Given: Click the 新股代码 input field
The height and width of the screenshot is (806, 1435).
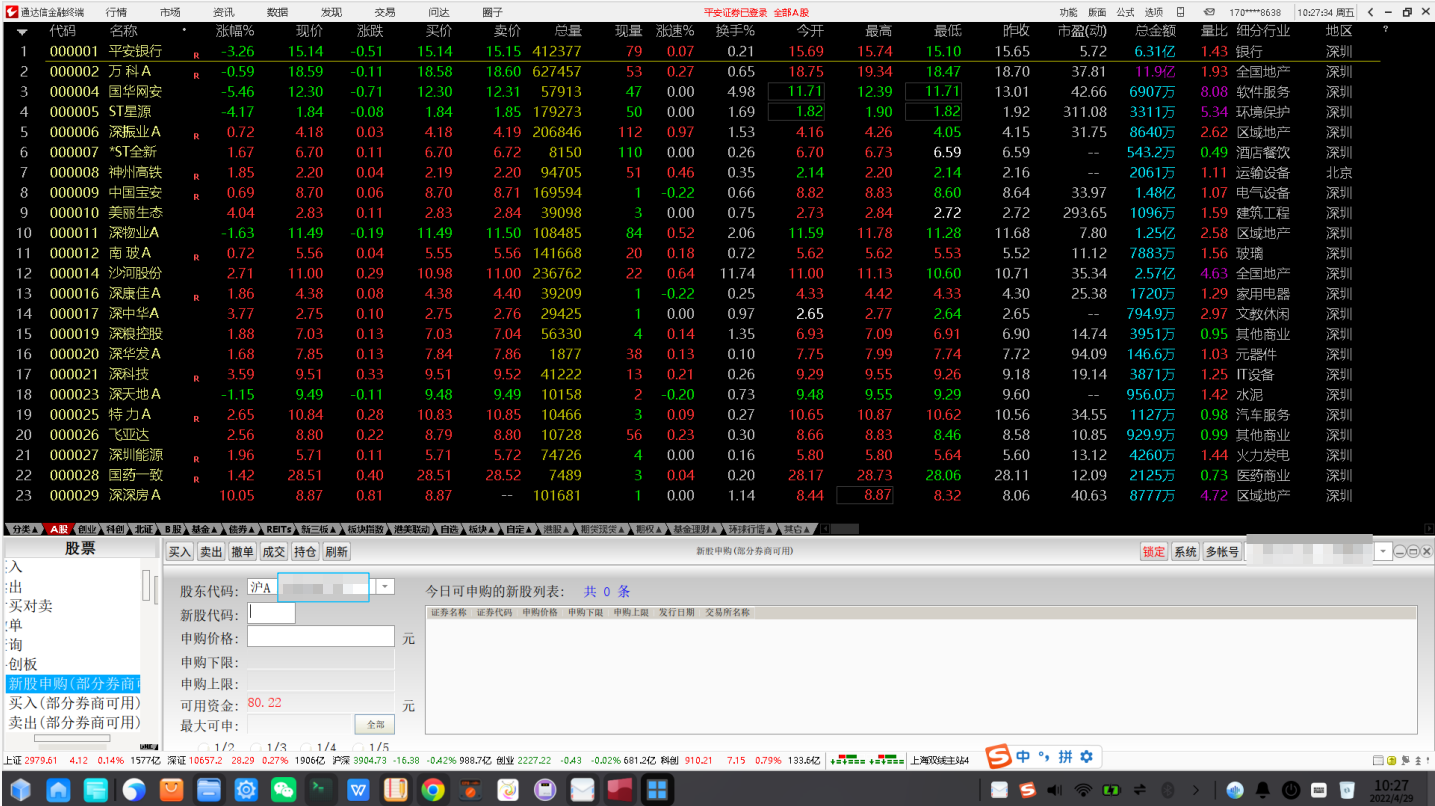Looking at the screenshot, I should click(x=271, y=613).
